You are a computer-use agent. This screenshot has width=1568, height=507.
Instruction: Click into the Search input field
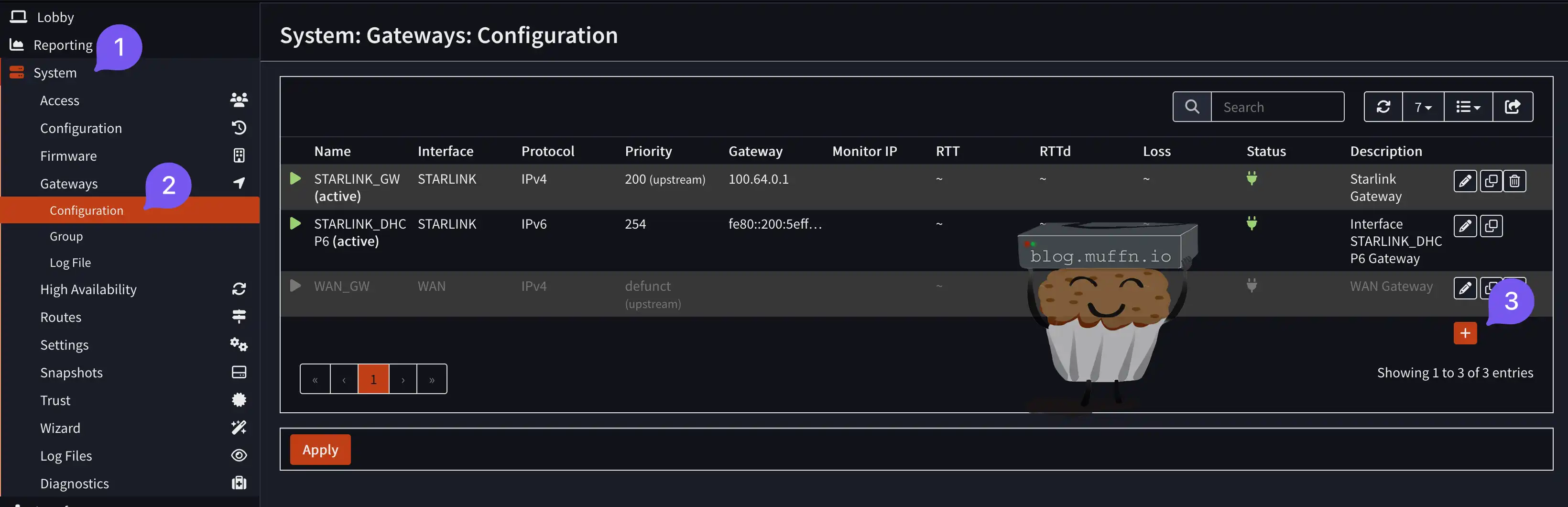coord(1276,107)
